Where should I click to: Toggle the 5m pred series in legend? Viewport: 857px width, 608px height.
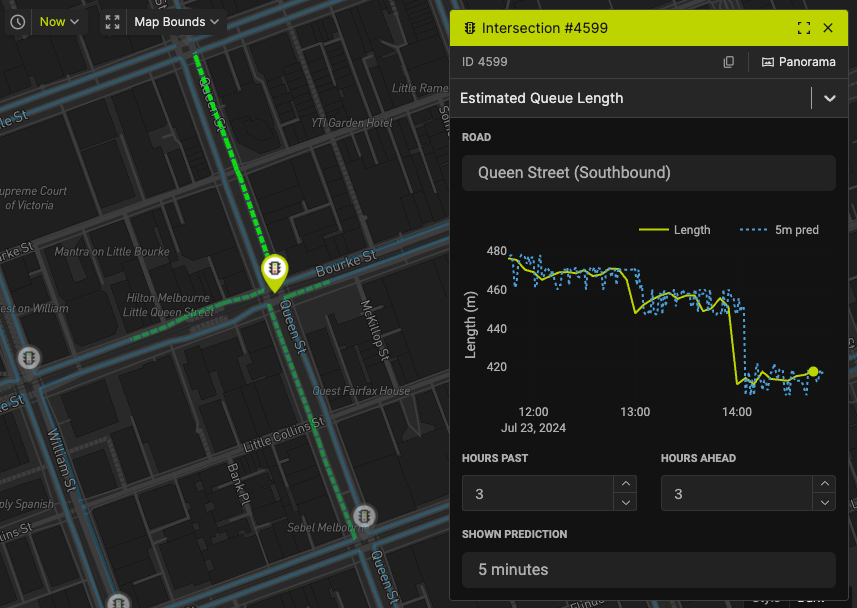780,230
